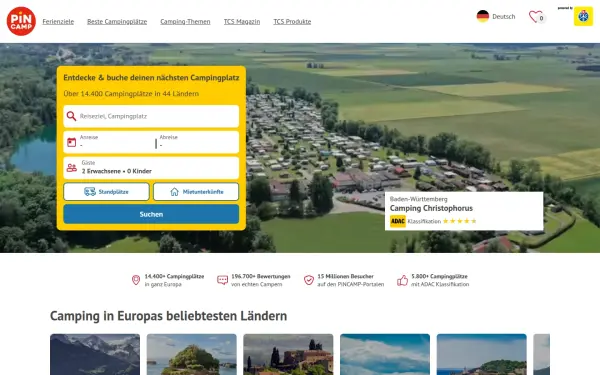Open the TCS Produkte menu
The width and height of the screenshot is (600, 375).
pos(292,21)
